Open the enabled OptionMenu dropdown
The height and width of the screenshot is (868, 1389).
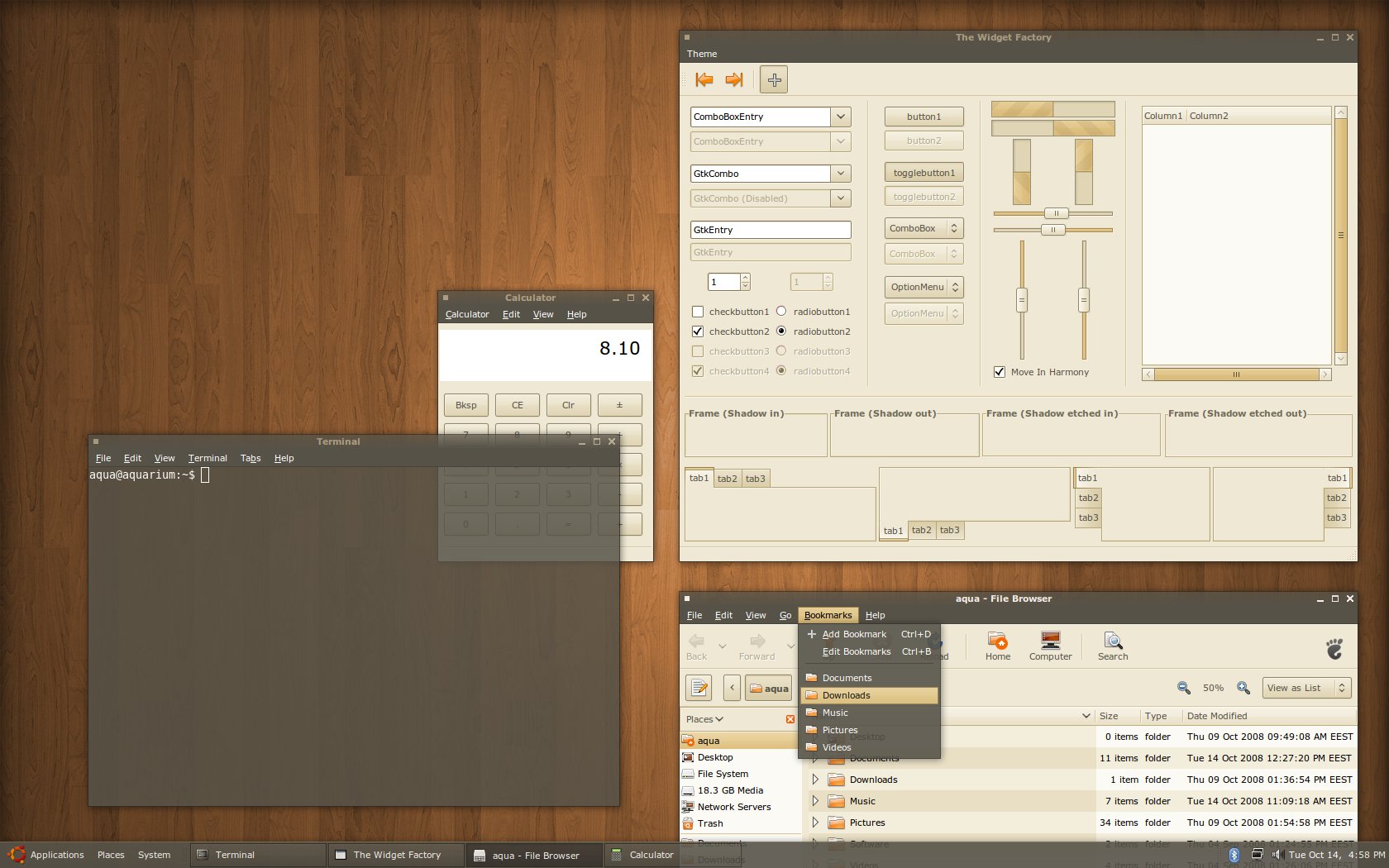pos(924,287)
